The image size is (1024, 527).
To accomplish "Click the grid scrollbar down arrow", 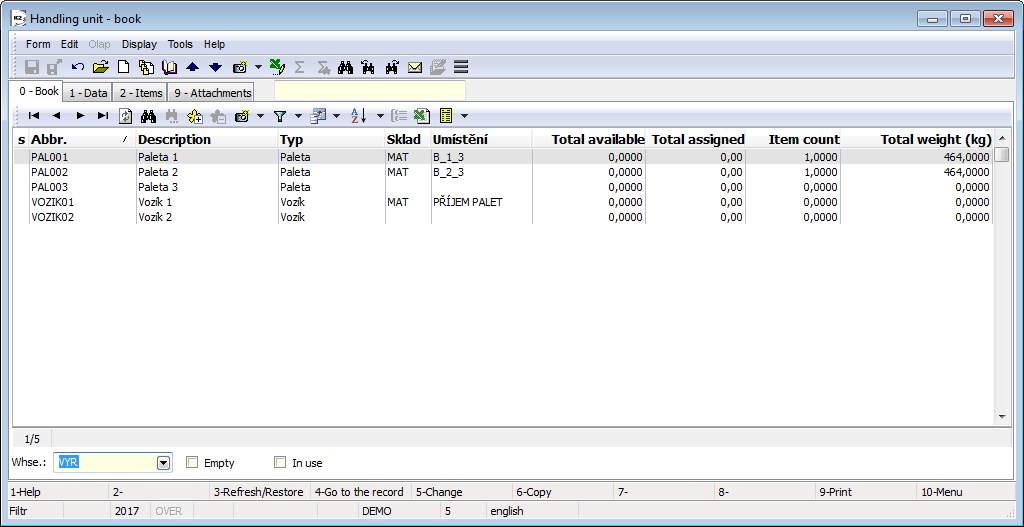I will click(1001, 417).
